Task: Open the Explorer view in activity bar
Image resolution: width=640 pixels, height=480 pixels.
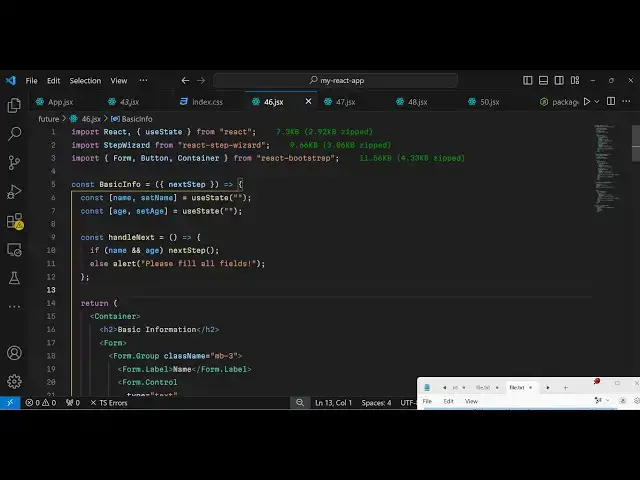Action: (x=14, y=105)
